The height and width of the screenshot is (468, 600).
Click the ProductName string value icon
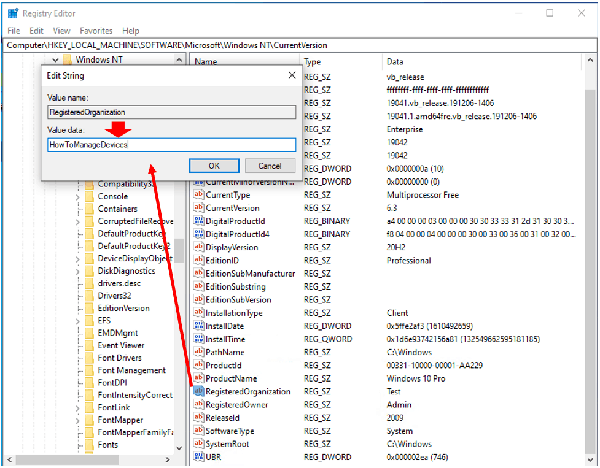tap(198, 379)
